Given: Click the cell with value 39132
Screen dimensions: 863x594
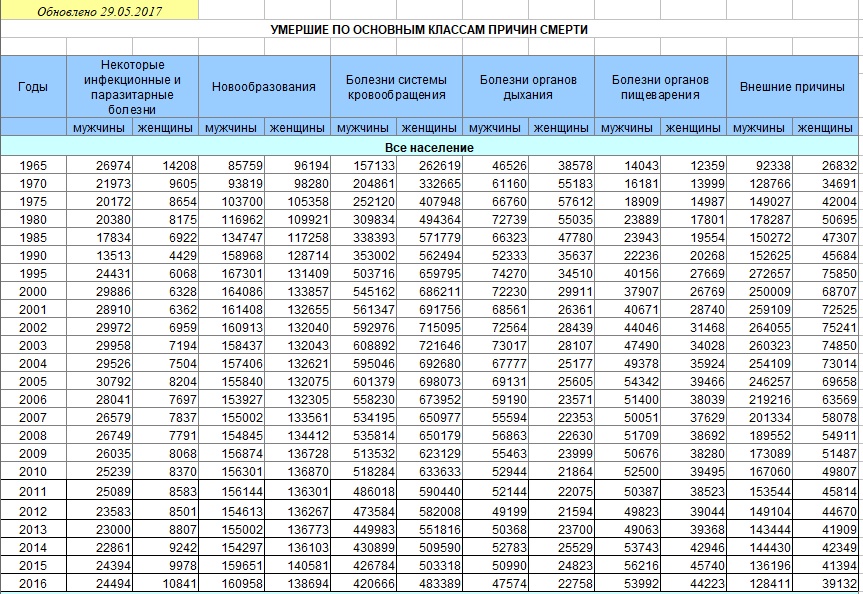Looking at the screenshot, I should pyautogui.click(x=826, y=584).
